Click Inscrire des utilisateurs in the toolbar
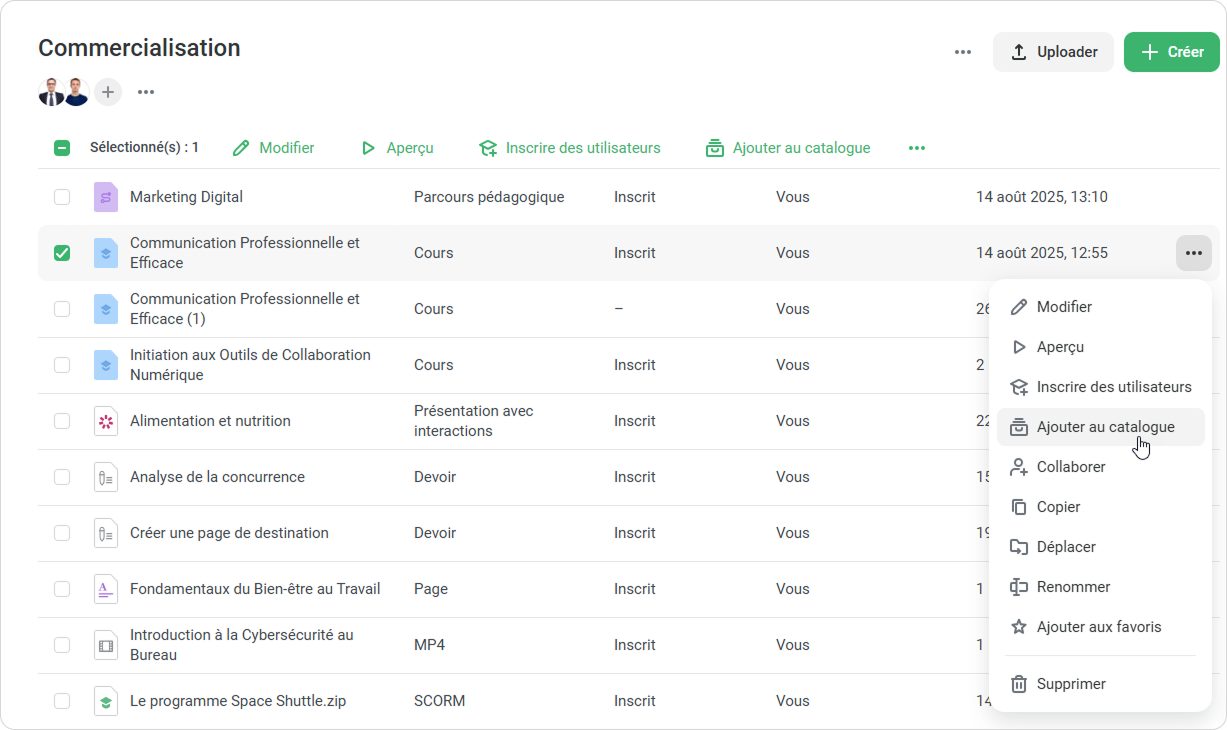Viewport: 1227px width, 730px height. [570, 148]
